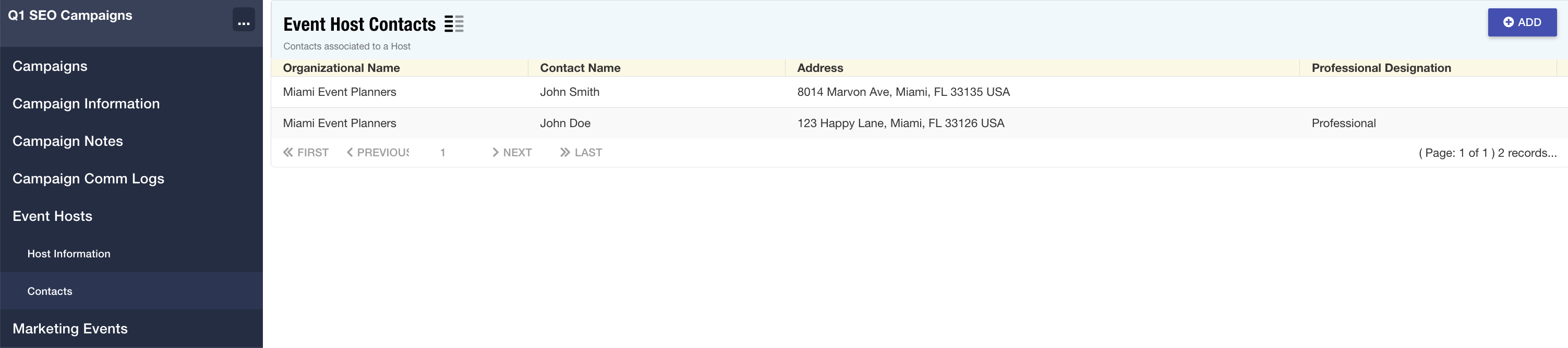Collapse the Event Hosts section
1568x348 pixels.
coord(52,216)
